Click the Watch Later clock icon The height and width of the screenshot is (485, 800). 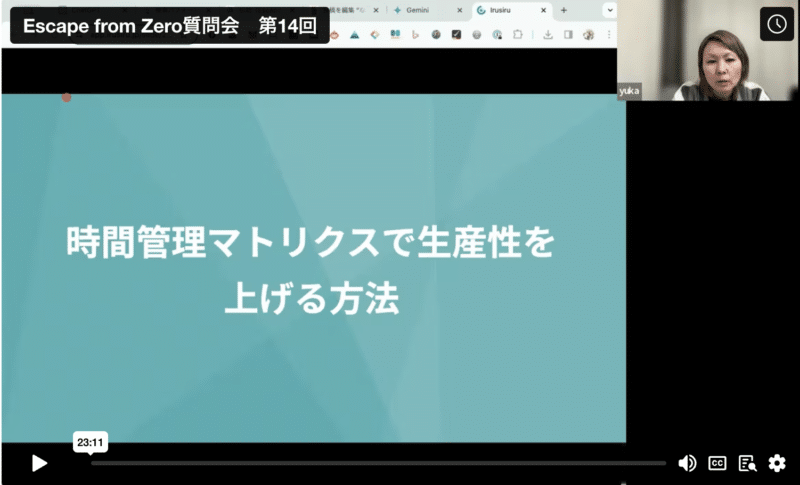click(x=777, y=24)
